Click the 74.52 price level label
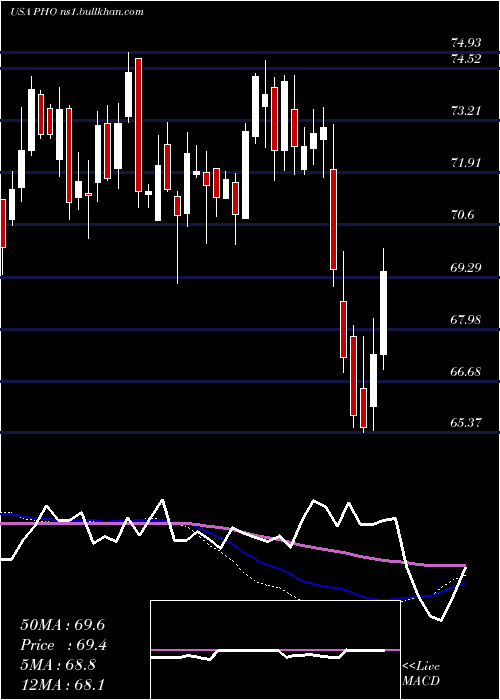This screenshot has width=500, height=700. pyautogui.click(x=466, y=59)
